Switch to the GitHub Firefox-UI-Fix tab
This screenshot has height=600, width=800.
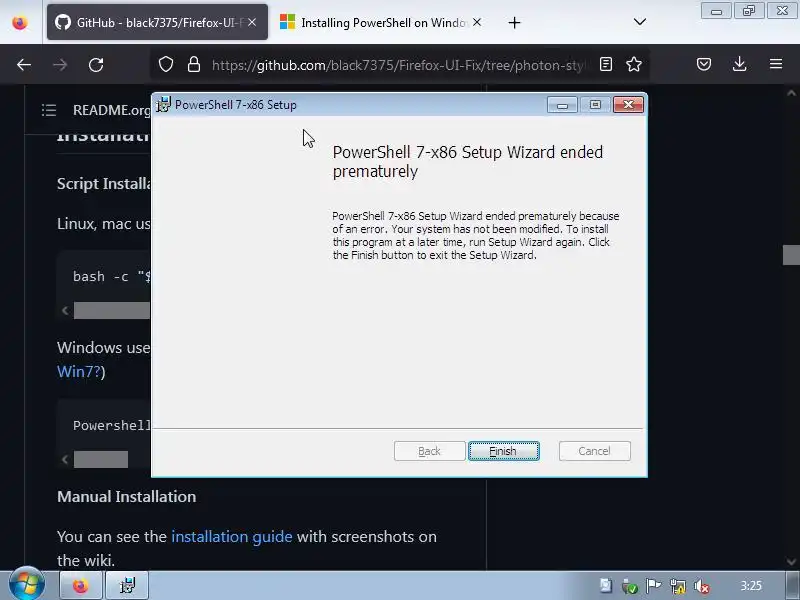(157, 22)
